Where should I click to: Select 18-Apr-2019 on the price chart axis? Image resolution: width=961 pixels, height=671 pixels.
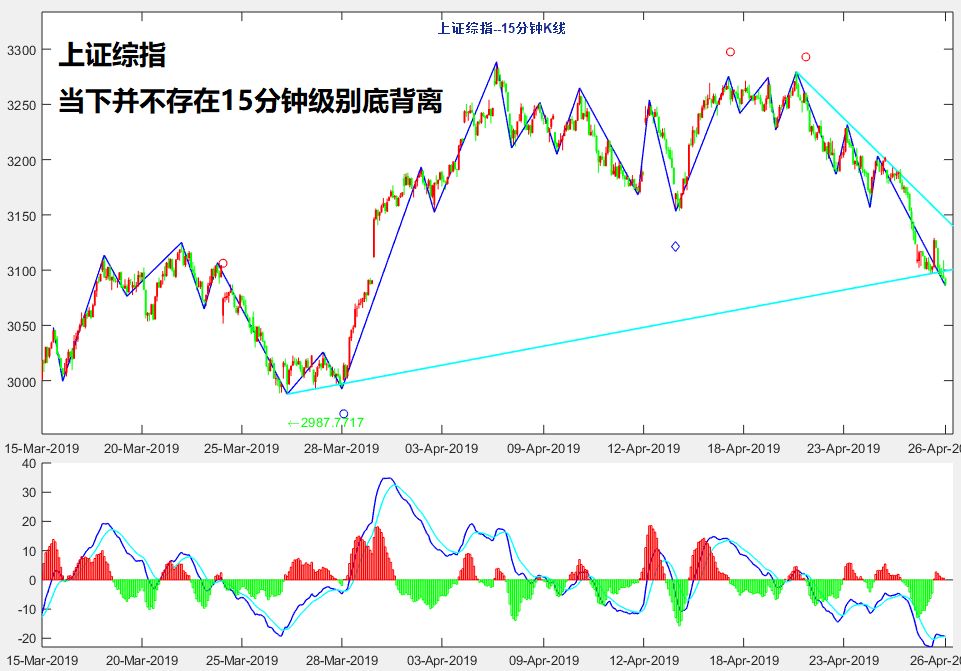743,449
